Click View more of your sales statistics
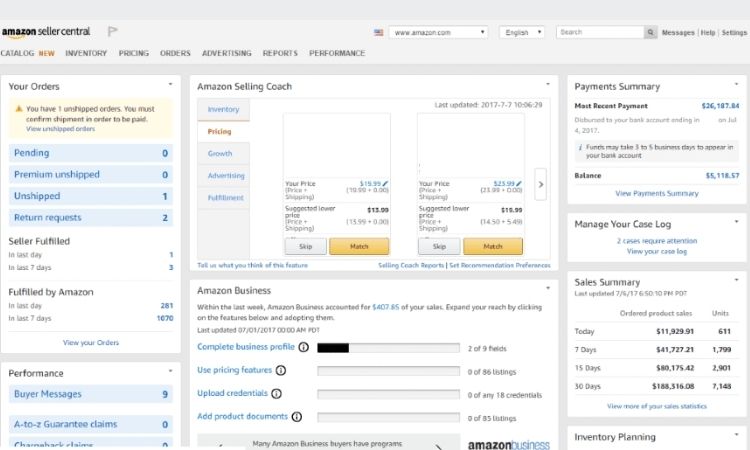Screen dimensions: 750x450 pyautogui.click(x=657, y=406)
